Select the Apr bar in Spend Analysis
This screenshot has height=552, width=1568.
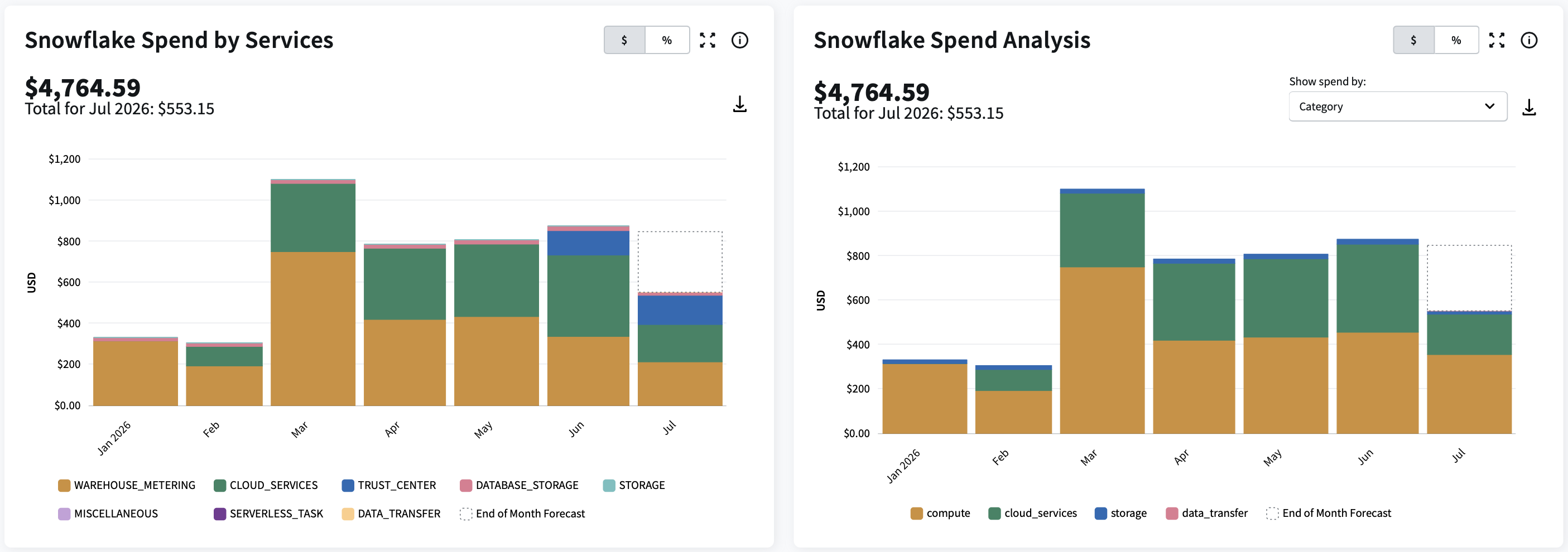click(1194, 346)
